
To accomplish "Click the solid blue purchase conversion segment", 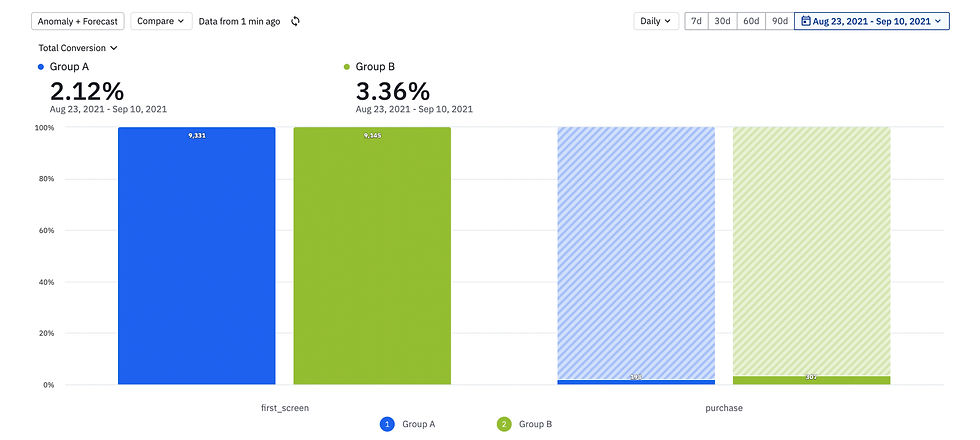I will (x=636, y=382).
